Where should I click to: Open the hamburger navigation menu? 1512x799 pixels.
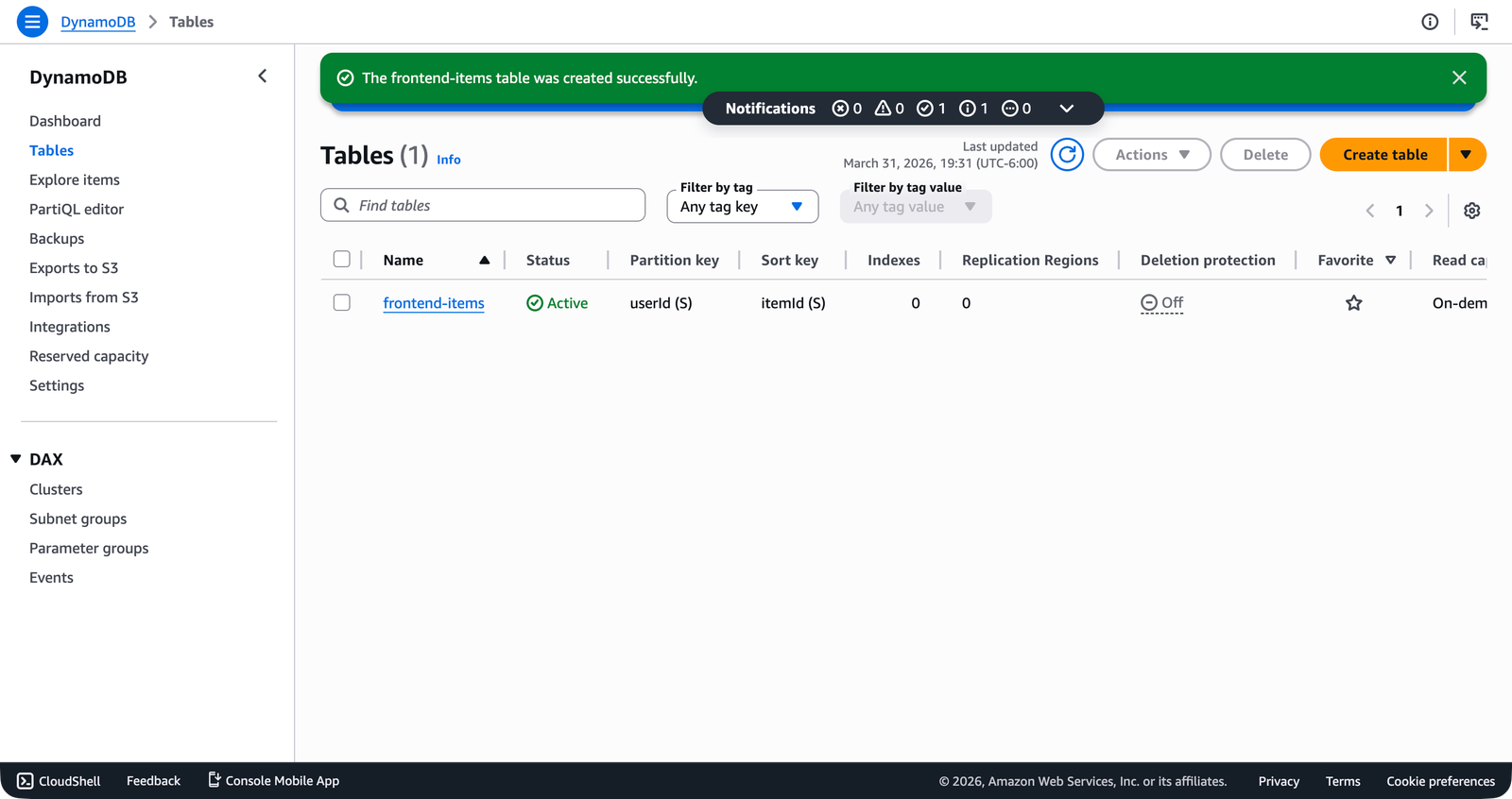point(32,21)
